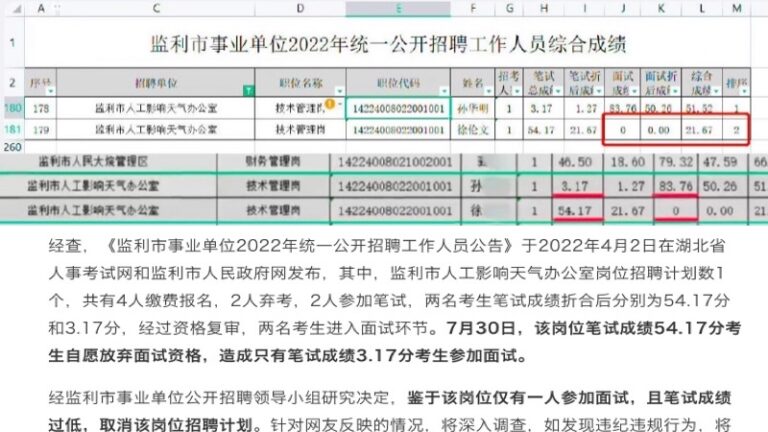Open the filter dropdown on 笔试总成绩 header

558,91
